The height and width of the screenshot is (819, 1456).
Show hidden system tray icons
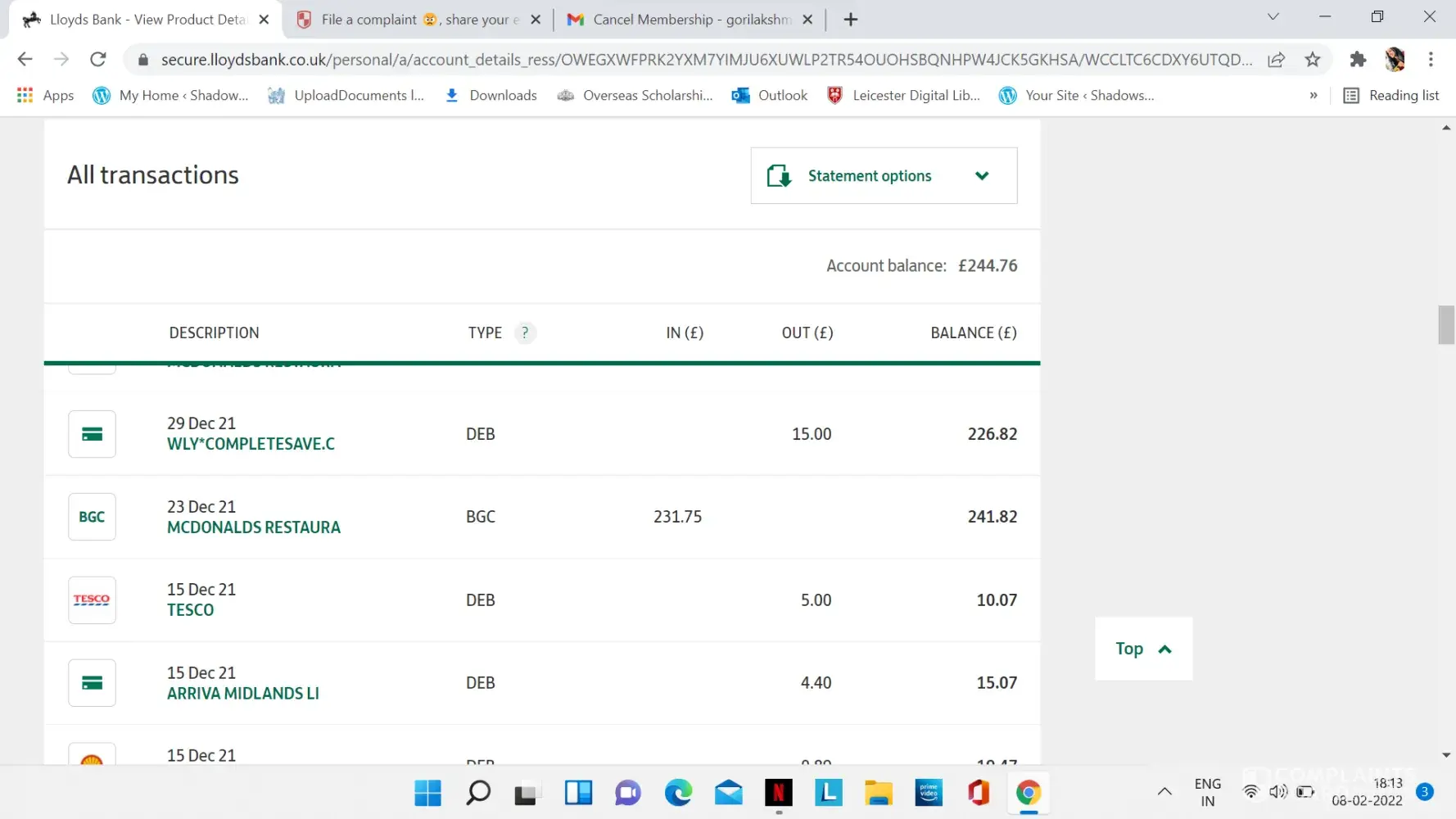(x=1164, y=792)
